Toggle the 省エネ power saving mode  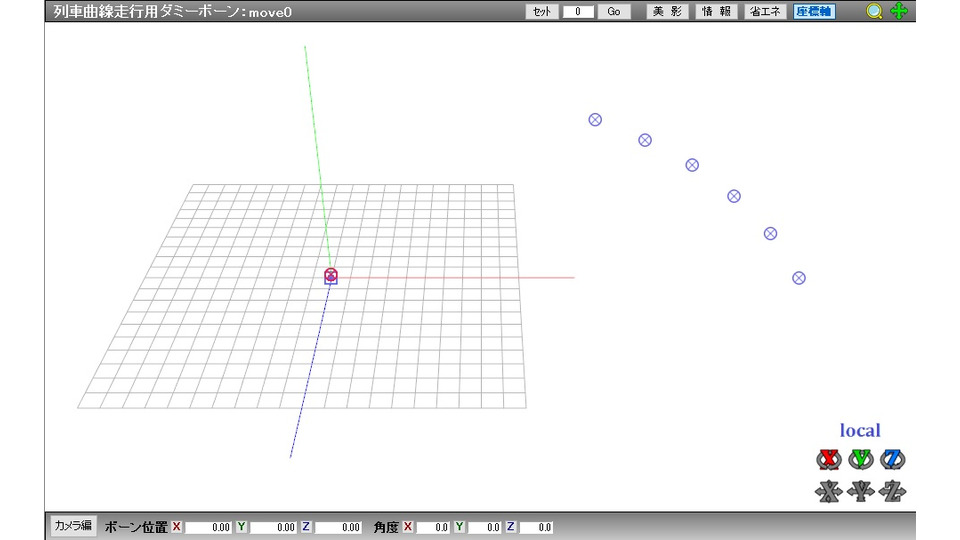click(x=766, y=12)
